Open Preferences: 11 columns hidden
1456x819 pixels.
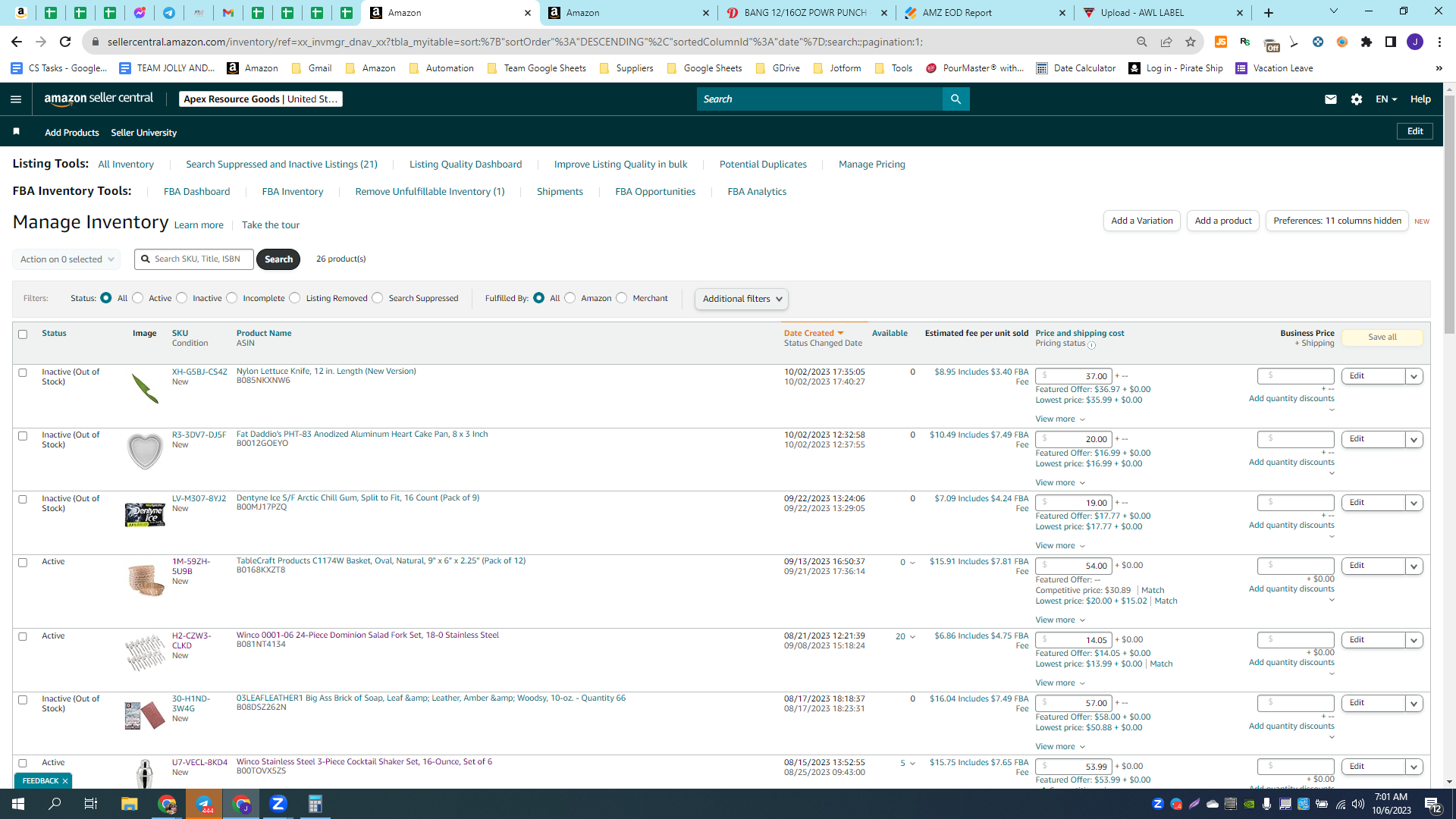(x=1337, y=221)
